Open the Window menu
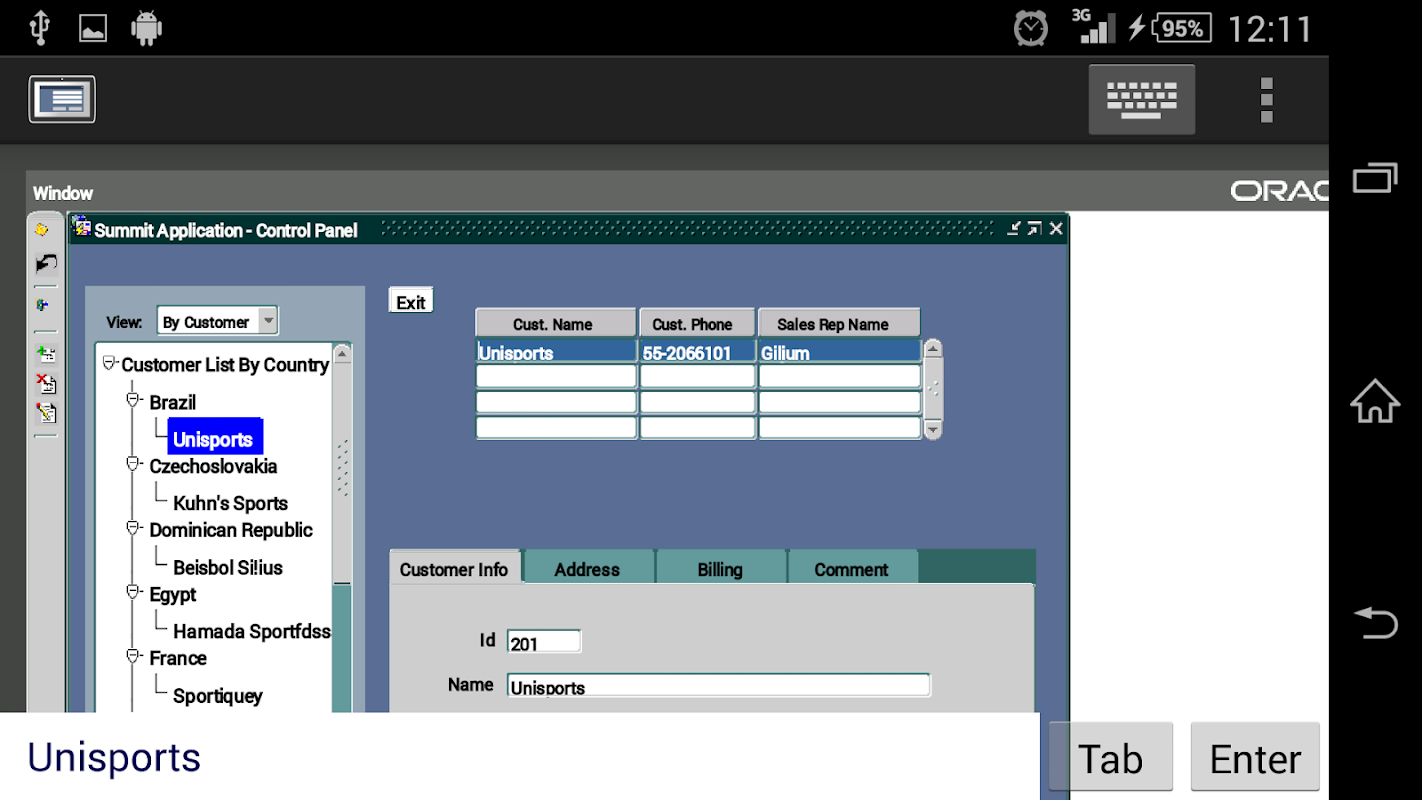The width and height of the screenshot is (1422, 800). (63, 193)
